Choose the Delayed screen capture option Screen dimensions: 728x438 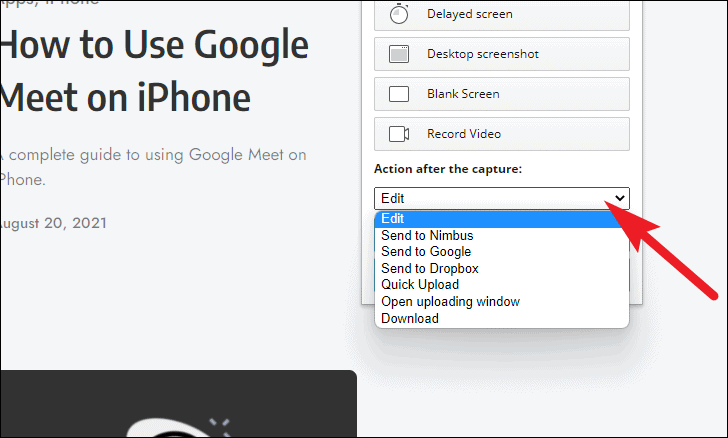502,15
